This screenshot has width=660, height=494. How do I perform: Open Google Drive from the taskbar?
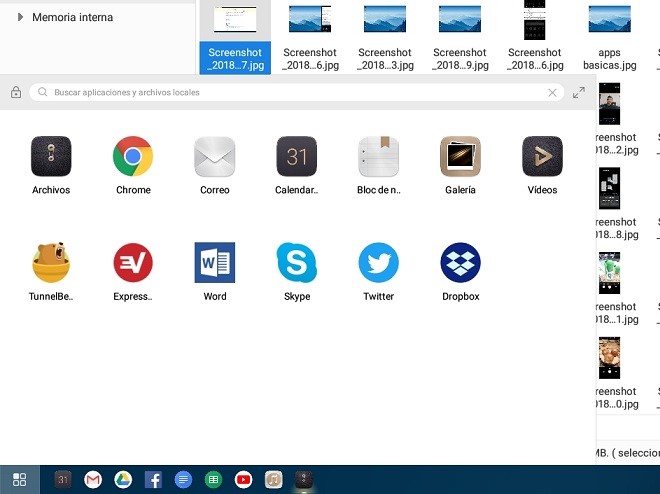point(123,479)
